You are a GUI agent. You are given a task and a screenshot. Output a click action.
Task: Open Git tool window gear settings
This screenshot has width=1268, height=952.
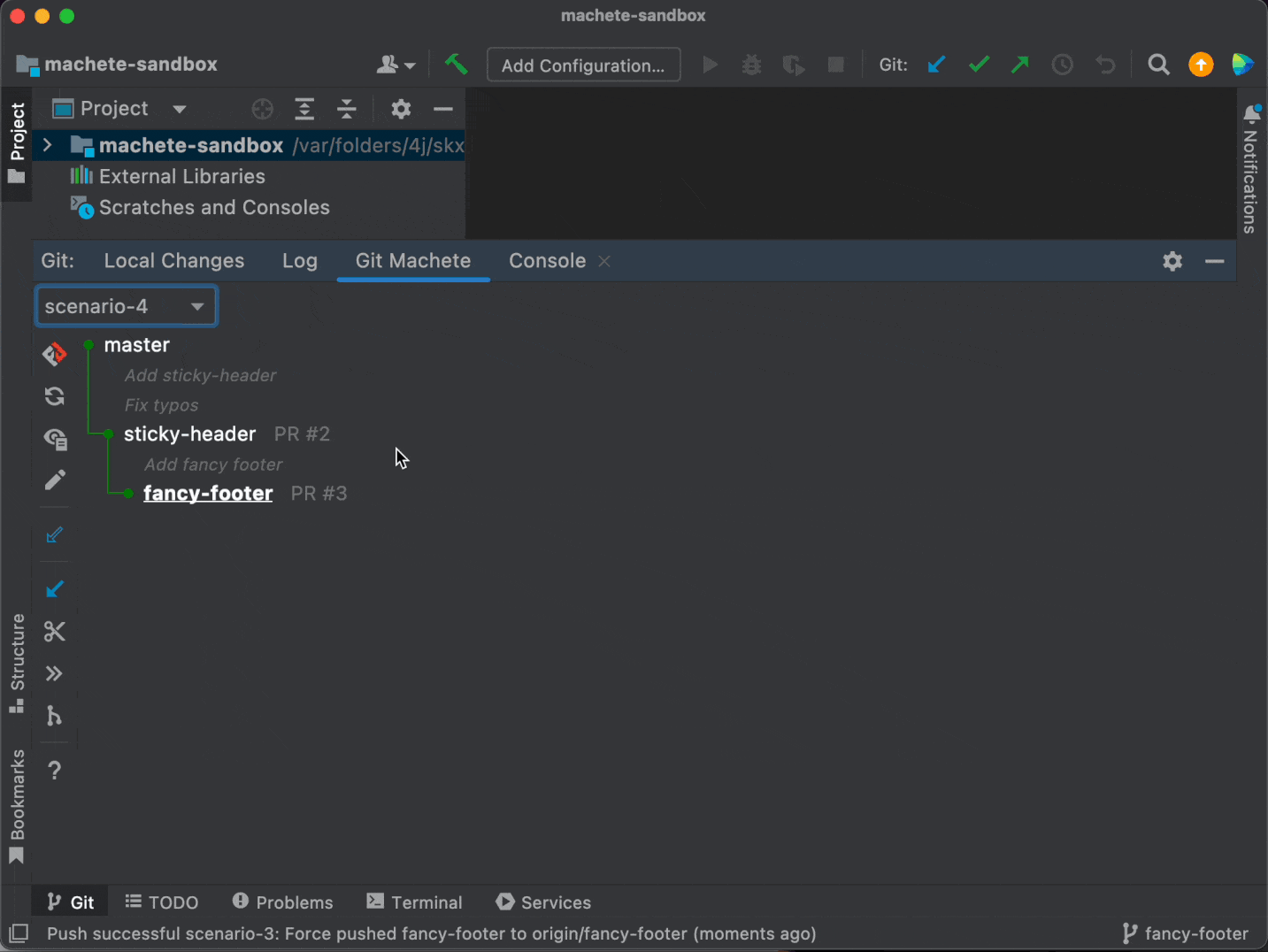pos(1172,261)
